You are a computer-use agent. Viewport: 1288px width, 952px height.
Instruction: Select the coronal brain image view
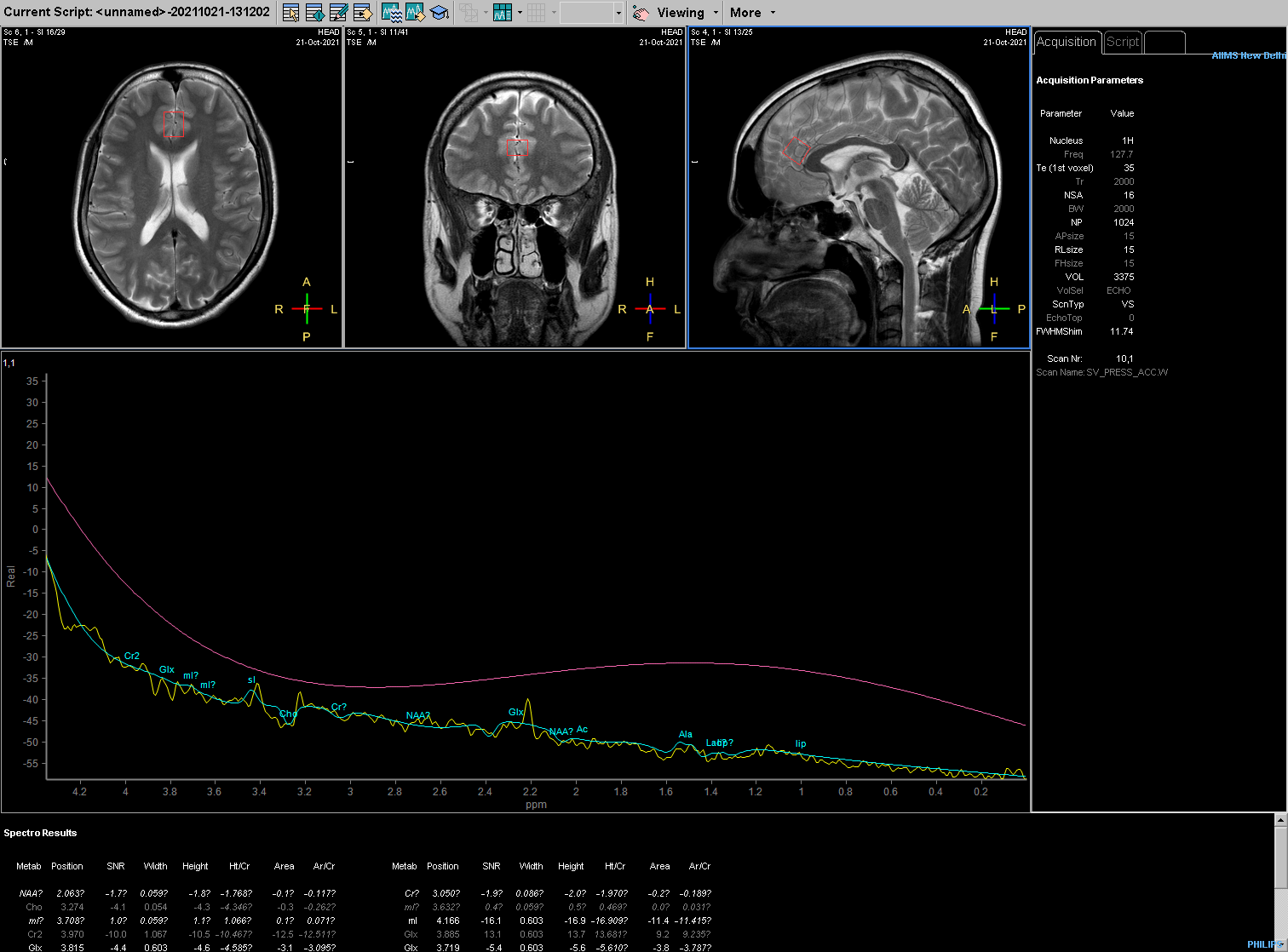click(515, 187)
